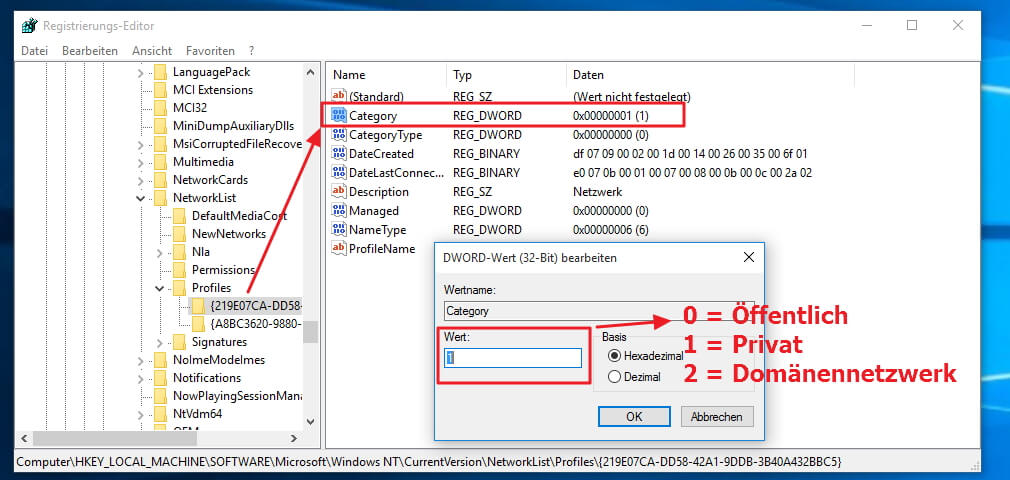Expand the NetworkCards tree node
Image resolution: width=1010 pixels, height=480 pixels.
[141, 180]
